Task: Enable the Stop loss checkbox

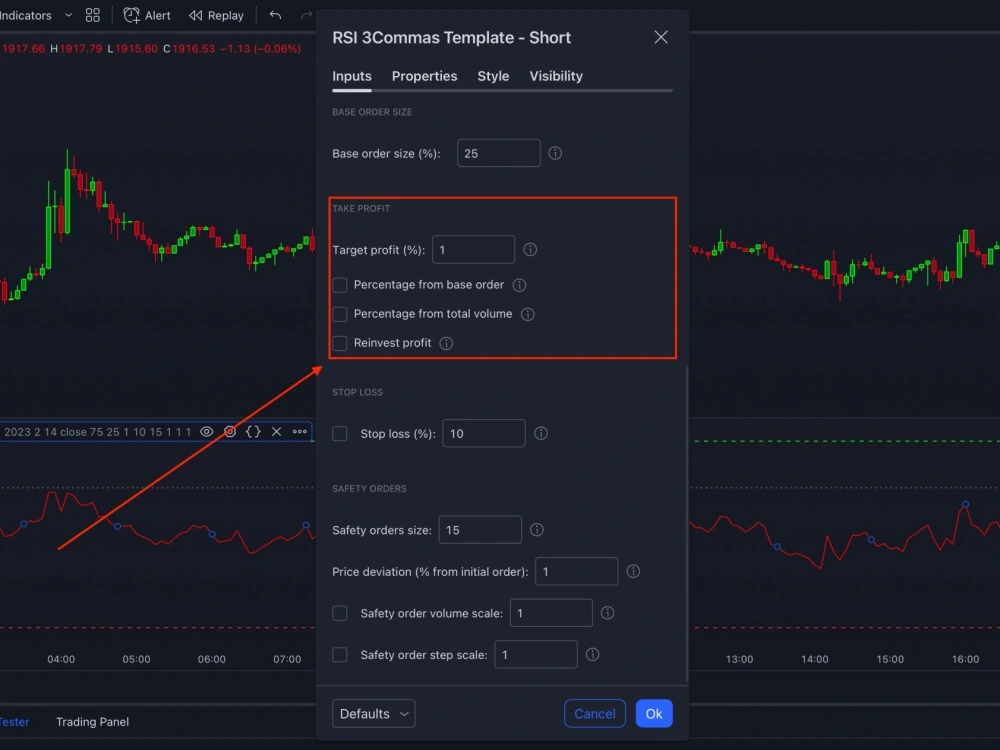Action: 340,434
